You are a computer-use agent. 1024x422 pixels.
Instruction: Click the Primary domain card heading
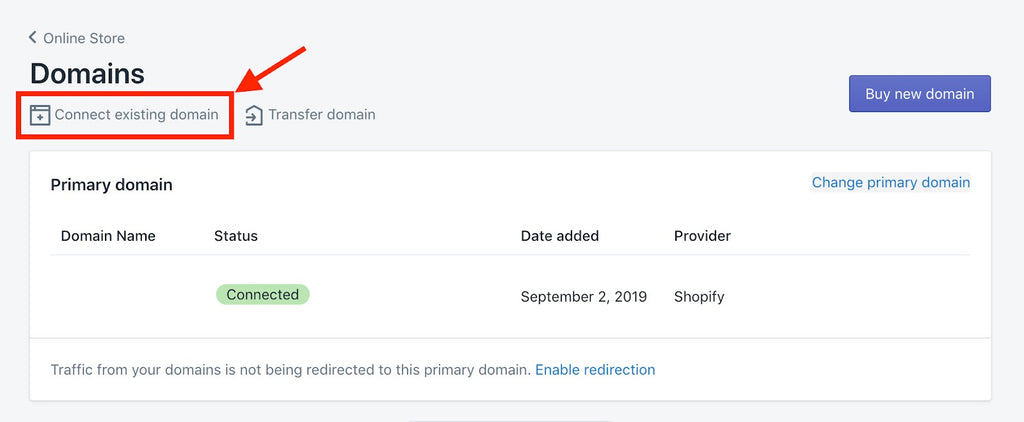[x=111, y=185]
